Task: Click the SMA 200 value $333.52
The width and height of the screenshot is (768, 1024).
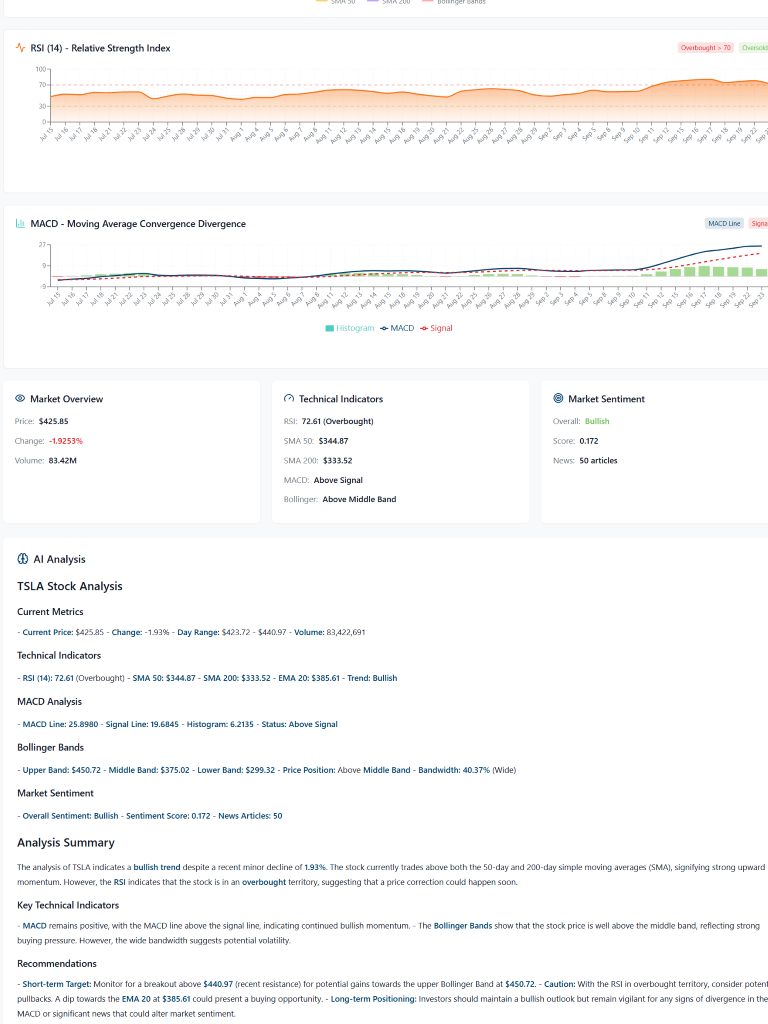Action: pyautogui.click(x=338, y=460)
